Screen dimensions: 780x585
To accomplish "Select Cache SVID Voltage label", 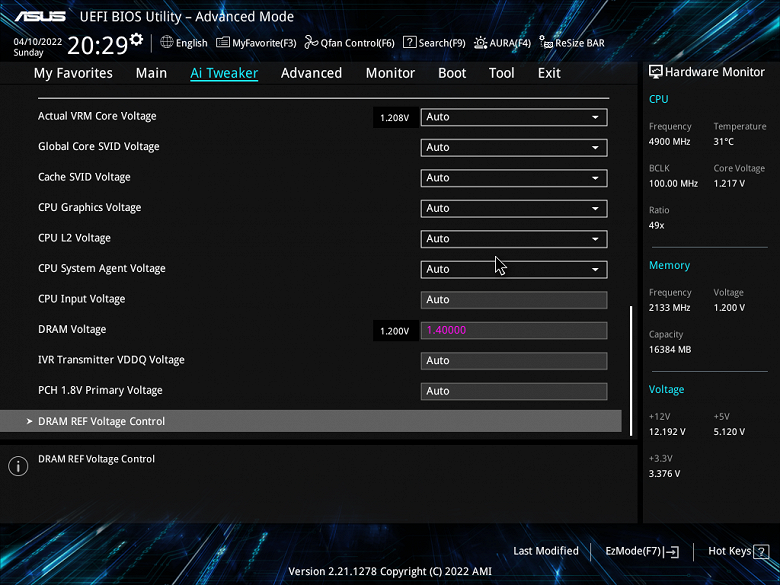I will coord(84,177).
